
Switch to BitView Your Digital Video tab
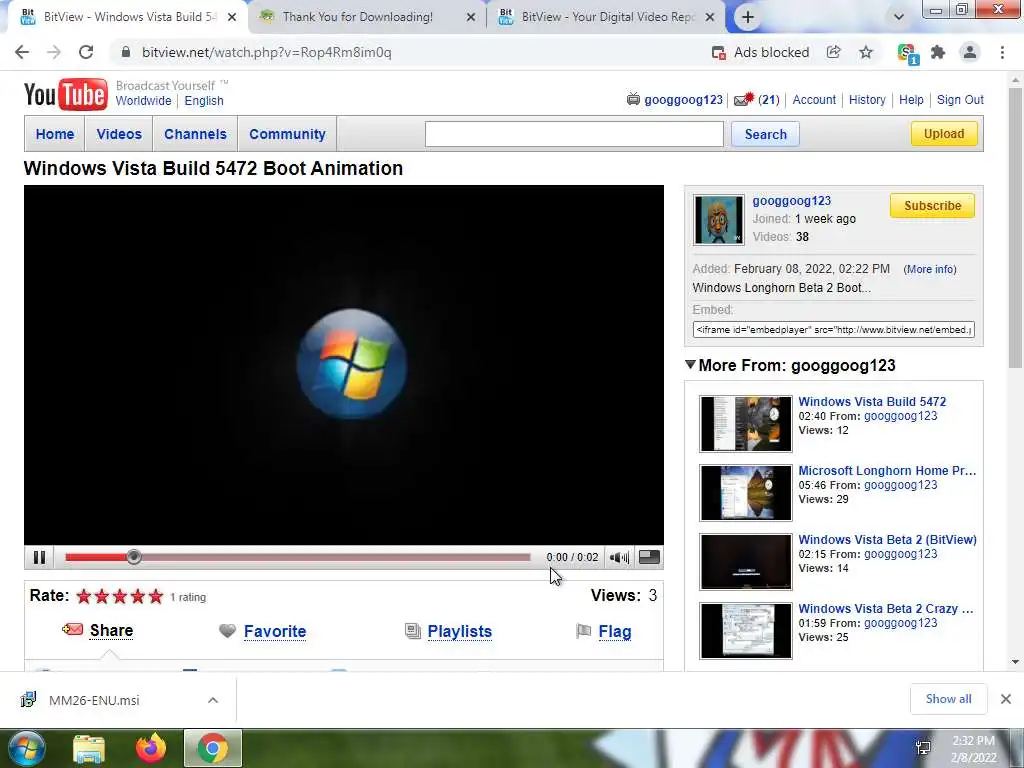607,17
